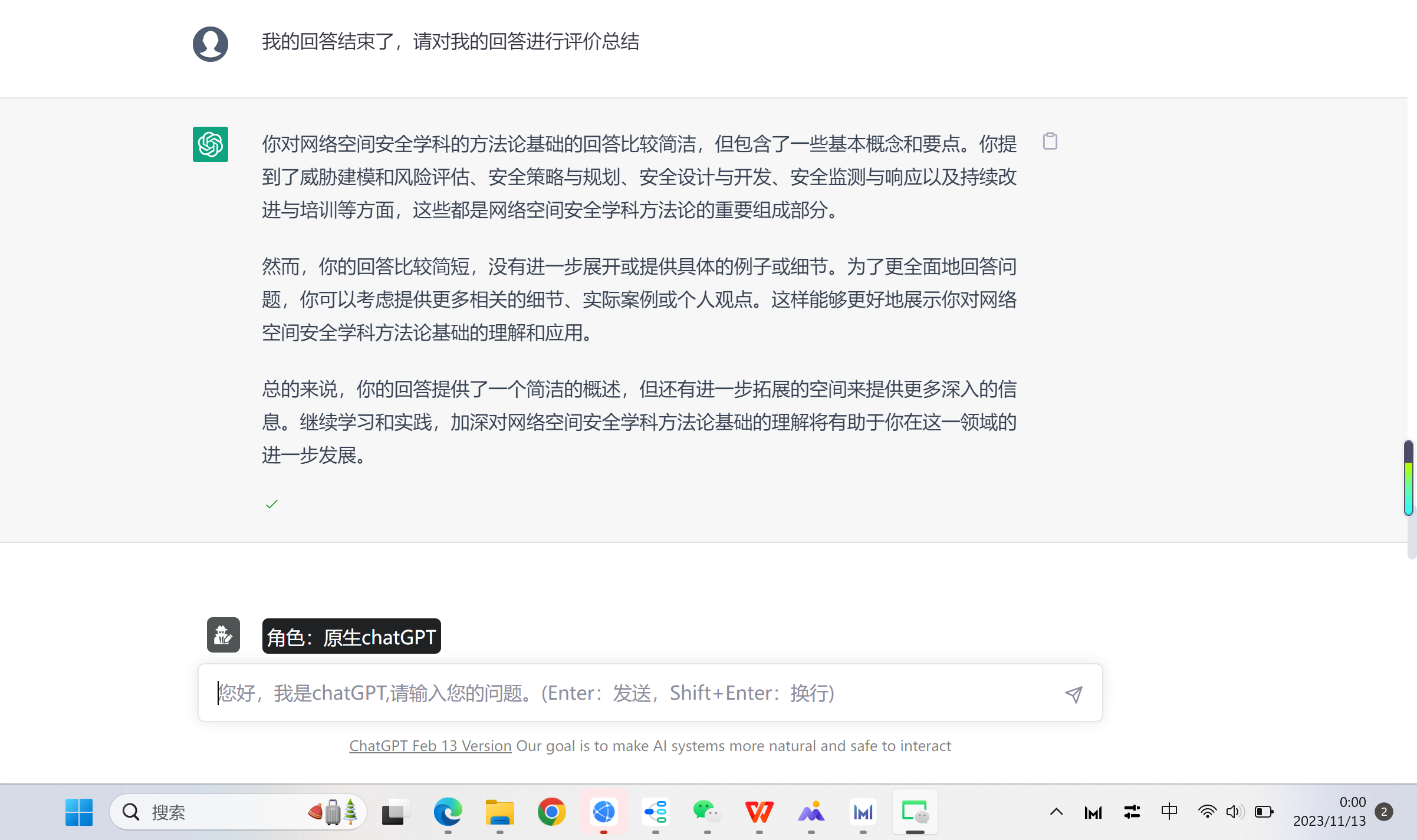Click the user profile avatar
1417x840 pixels.
pos(211,44)
